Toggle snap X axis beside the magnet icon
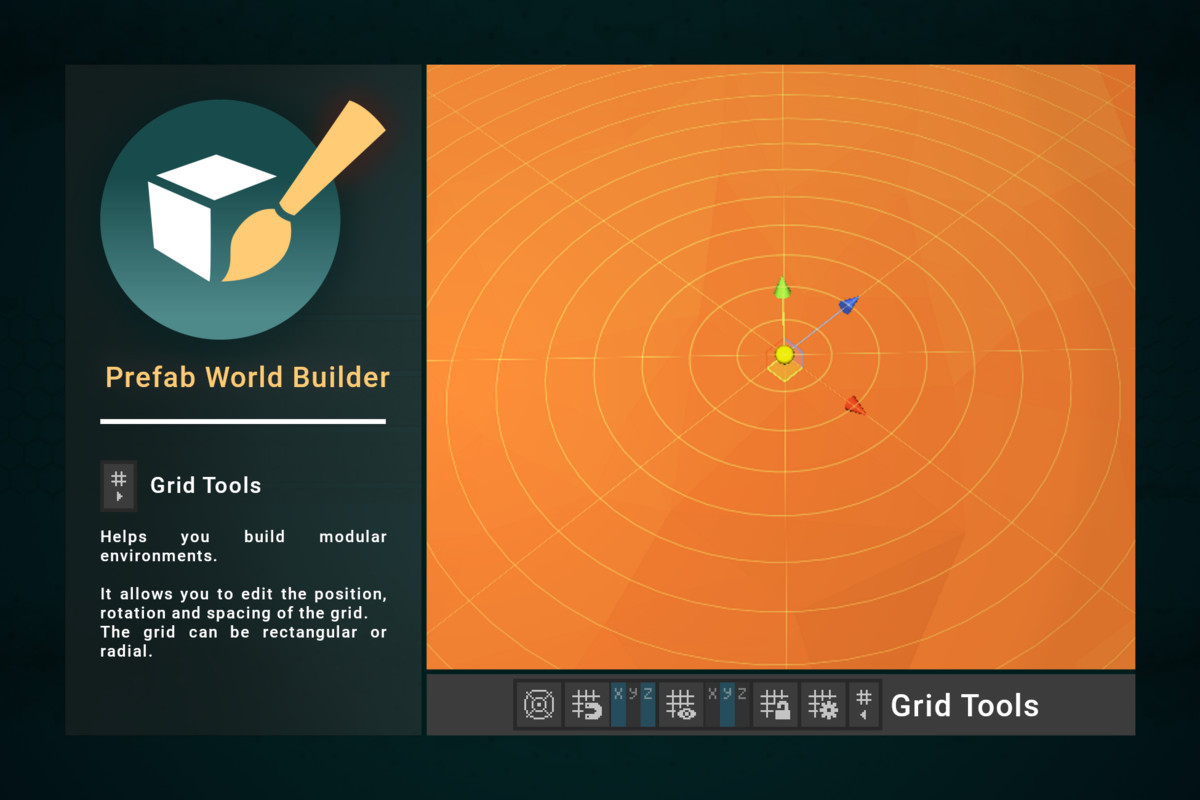The height and width of the screenshot is (800, 1200). (618, 705)
